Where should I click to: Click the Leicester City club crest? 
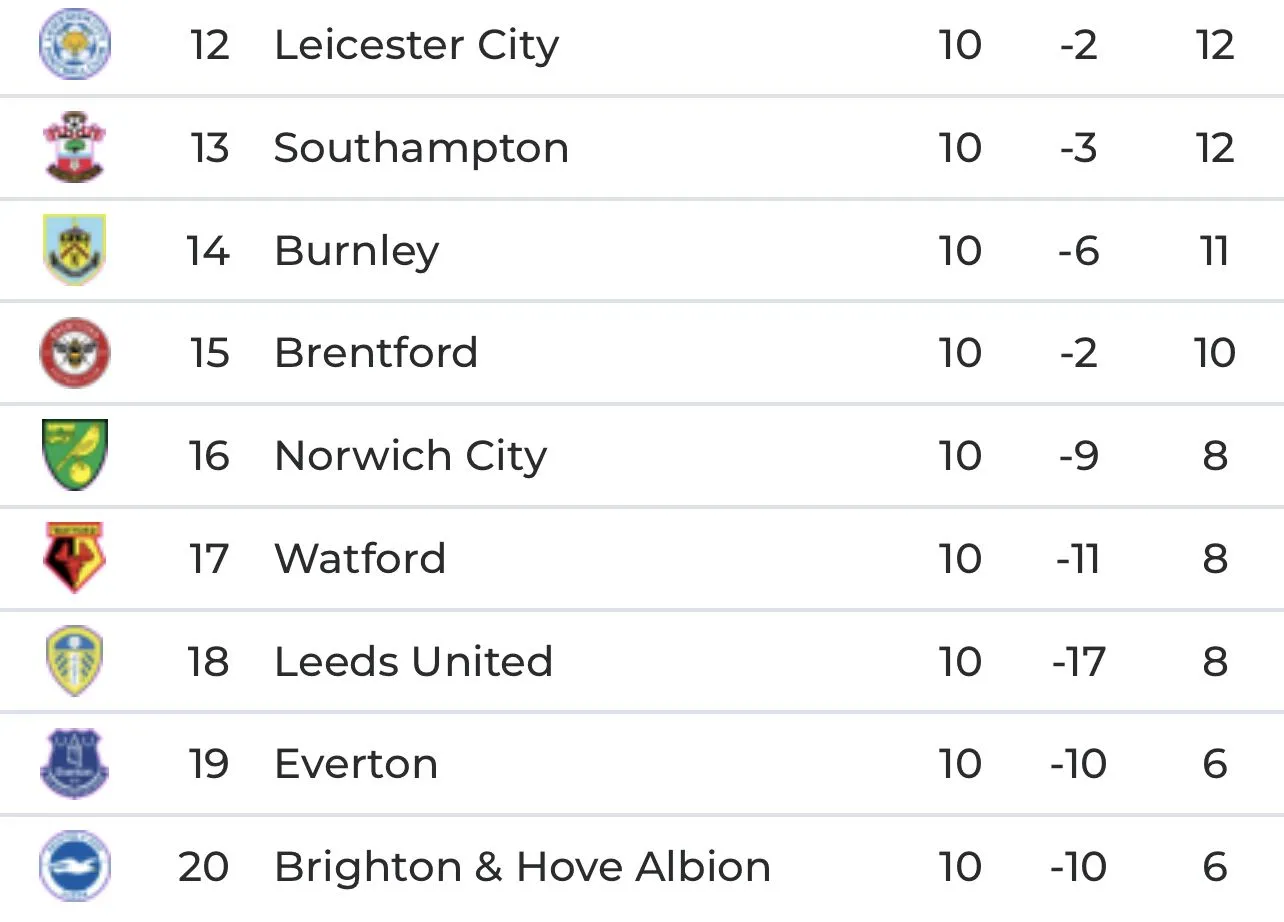coord(75,44)
